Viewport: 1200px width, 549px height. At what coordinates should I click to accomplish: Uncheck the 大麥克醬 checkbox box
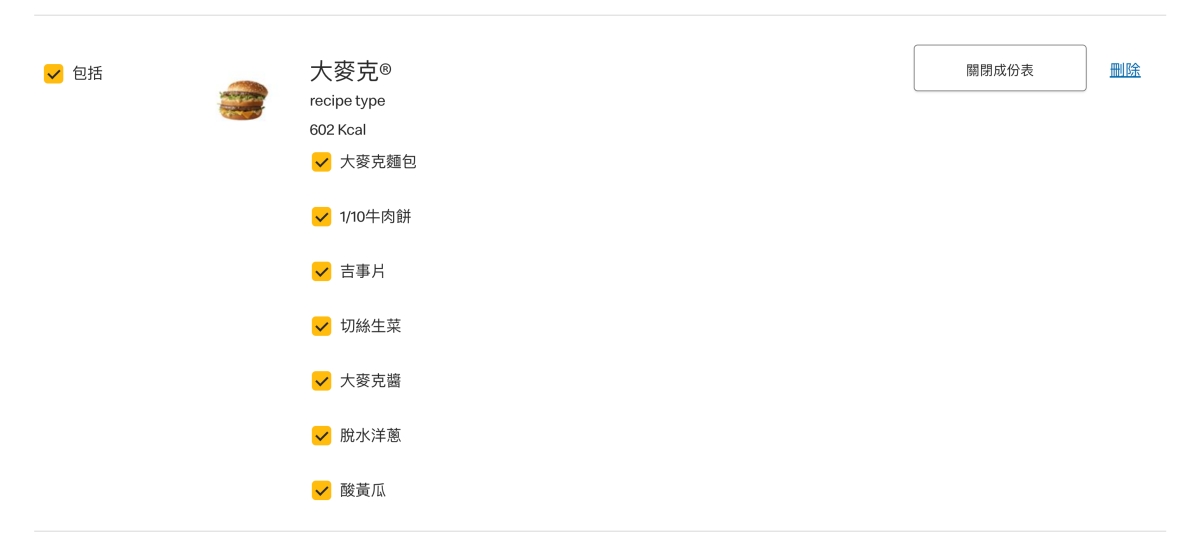pyautogui.click(x=321, y=381)
